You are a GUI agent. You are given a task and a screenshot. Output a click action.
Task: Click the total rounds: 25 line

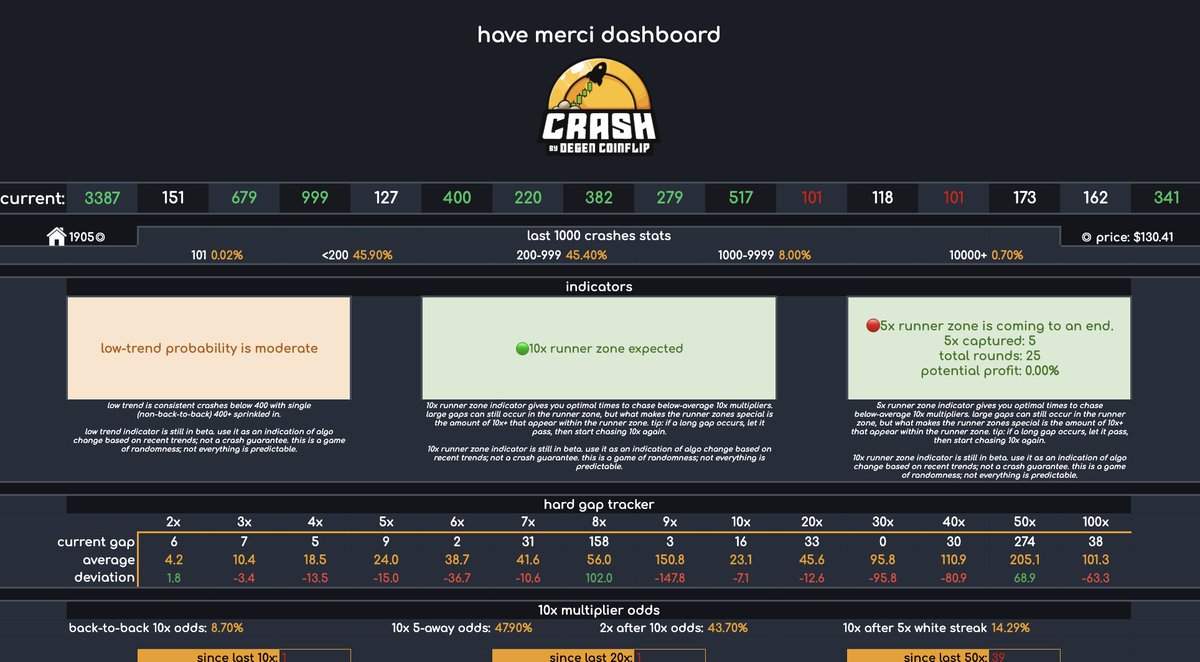(x=989, y=356)
